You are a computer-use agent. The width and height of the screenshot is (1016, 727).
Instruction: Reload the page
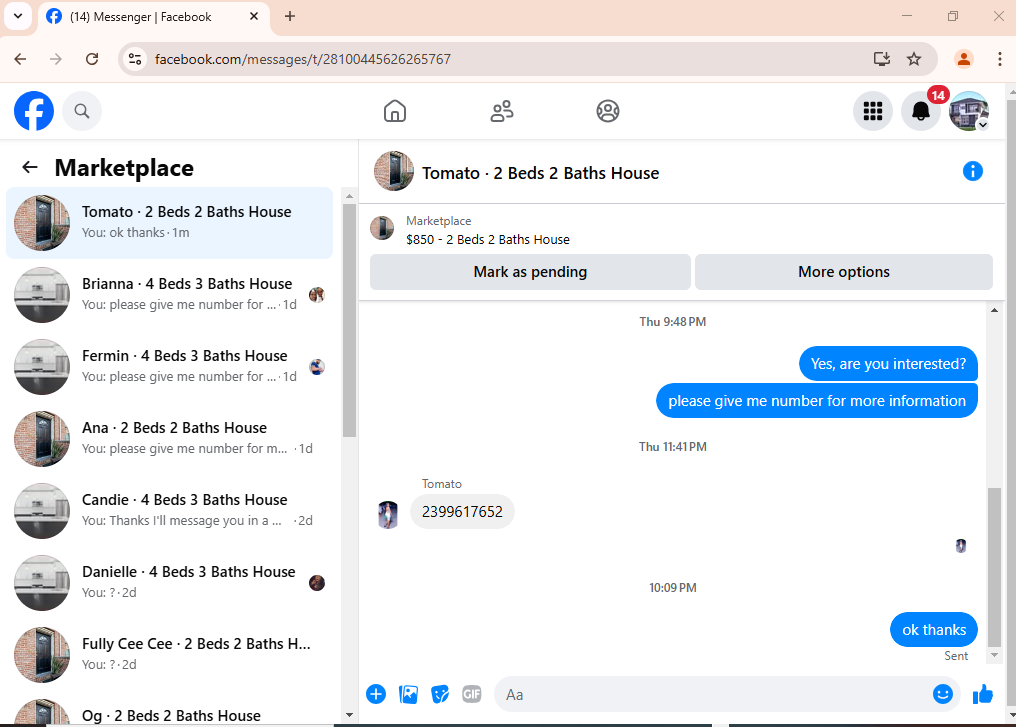(92, 59)
